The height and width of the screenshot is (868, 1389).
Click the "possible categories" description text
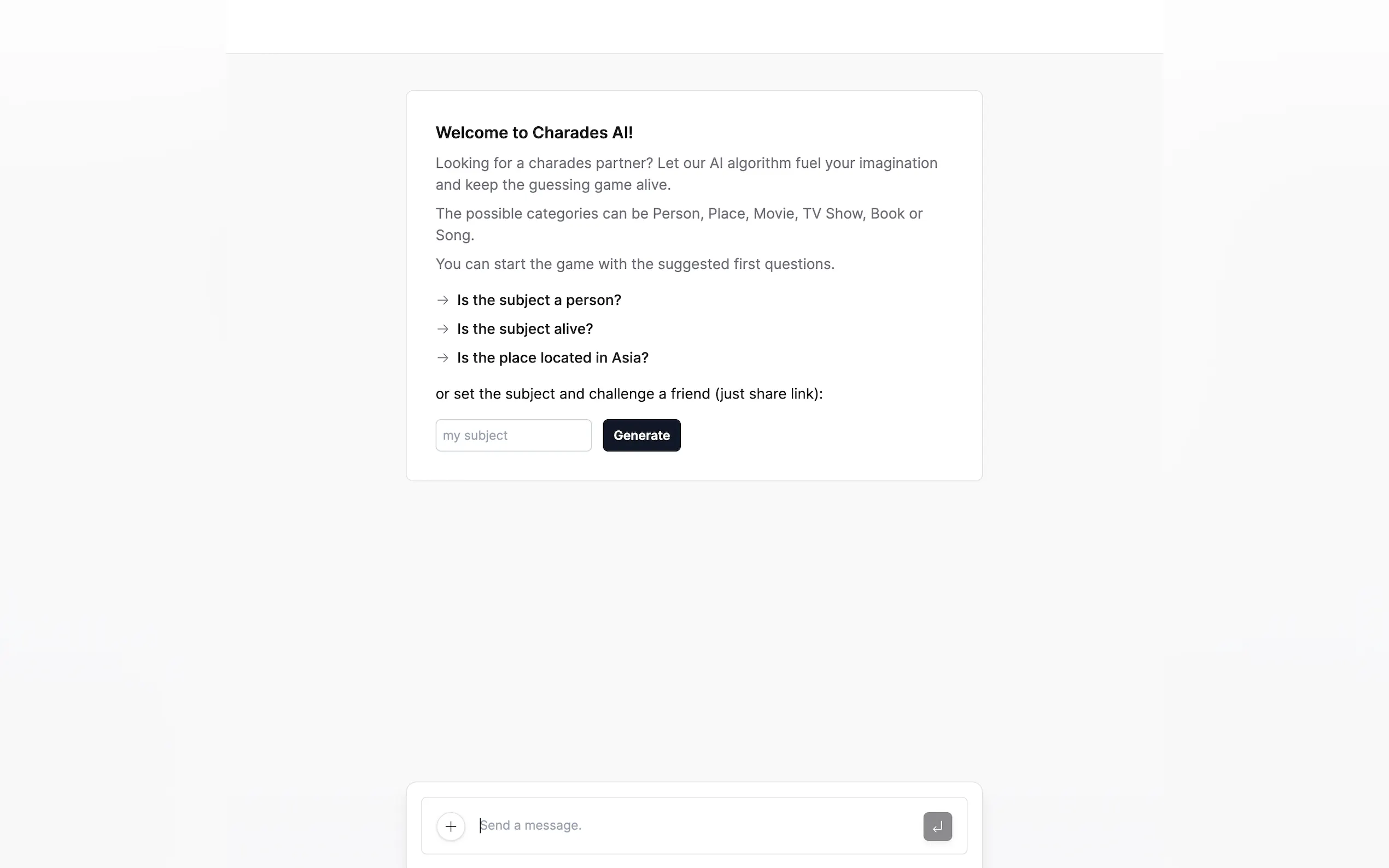tap(679, 214)
